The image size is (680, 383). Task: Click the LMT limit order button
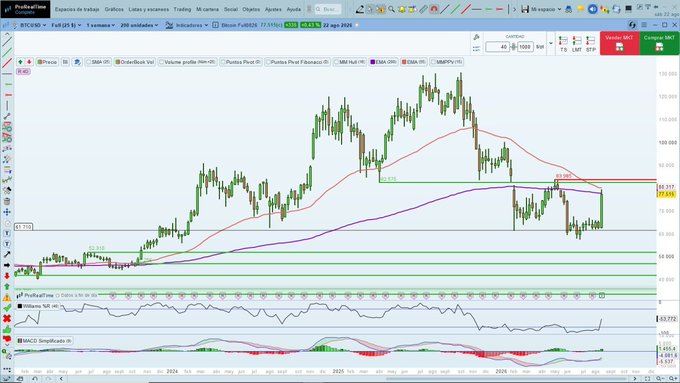[x=577, y=44]
